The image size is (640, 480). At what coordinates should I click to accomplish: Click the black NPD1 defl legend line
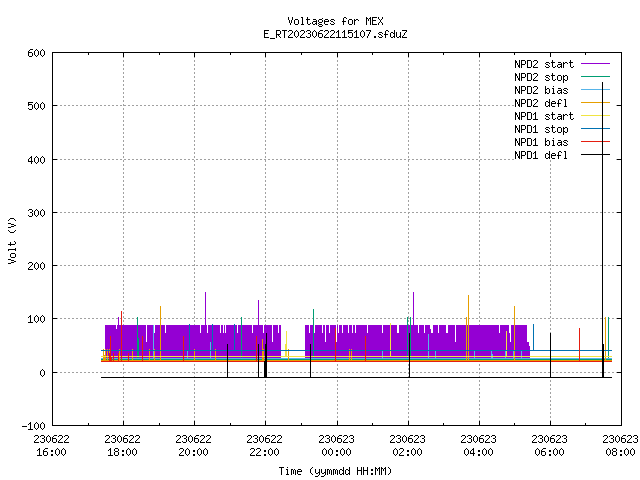click(x=595, y=155)
